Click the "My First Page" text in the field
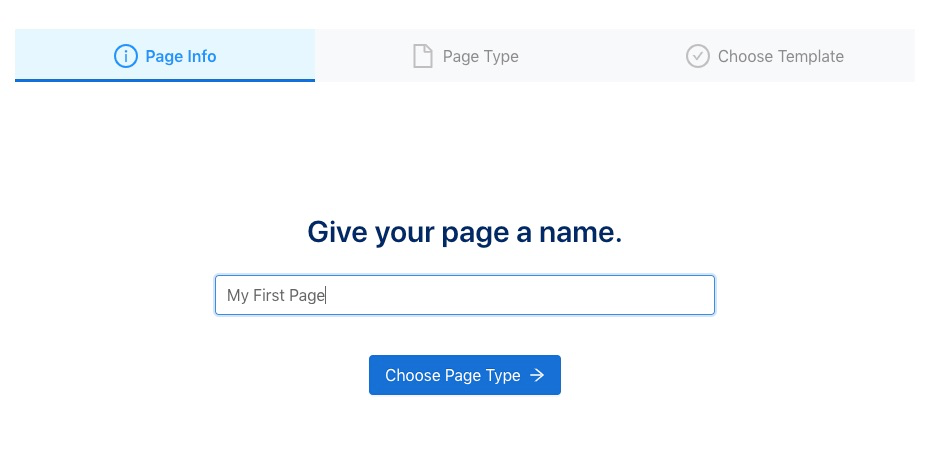 pos(276,295)
